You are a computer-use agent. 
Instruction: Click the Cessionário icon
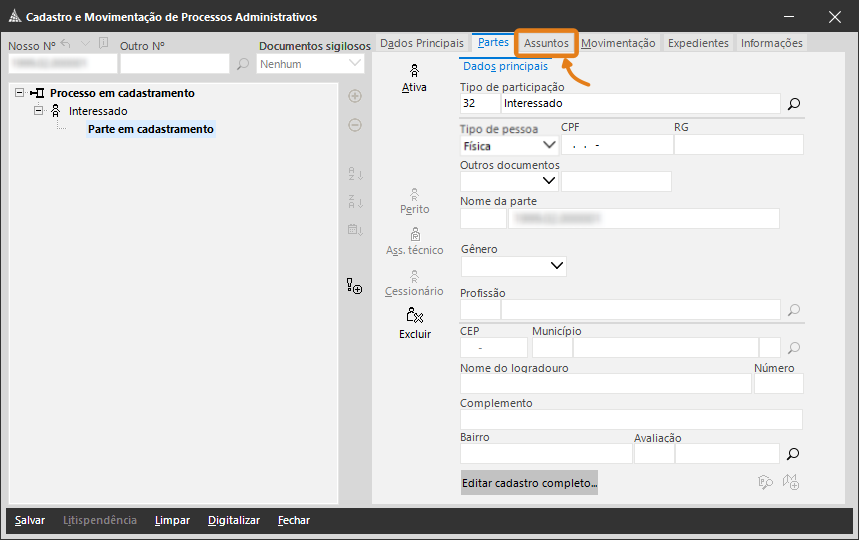pyautogui.click(x=414, y=277)
